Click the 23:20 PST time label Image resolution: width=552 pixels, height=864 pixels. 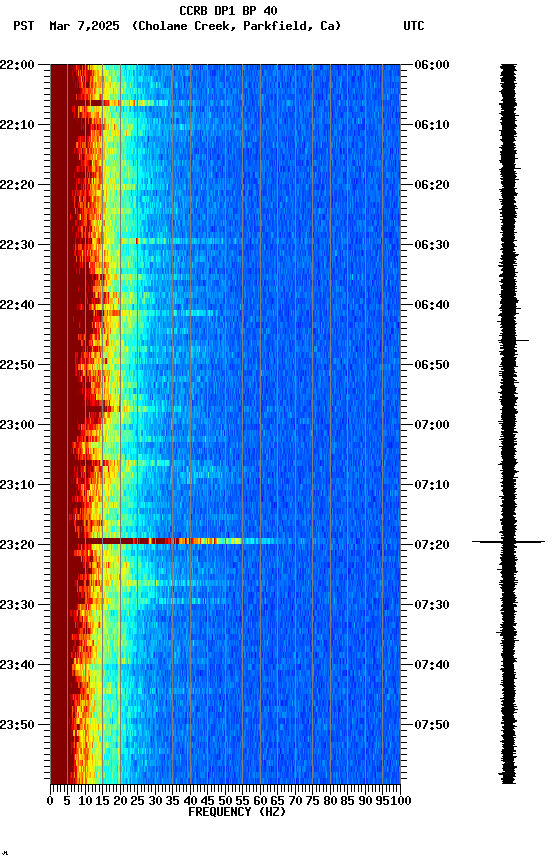(x=17, y=546)
